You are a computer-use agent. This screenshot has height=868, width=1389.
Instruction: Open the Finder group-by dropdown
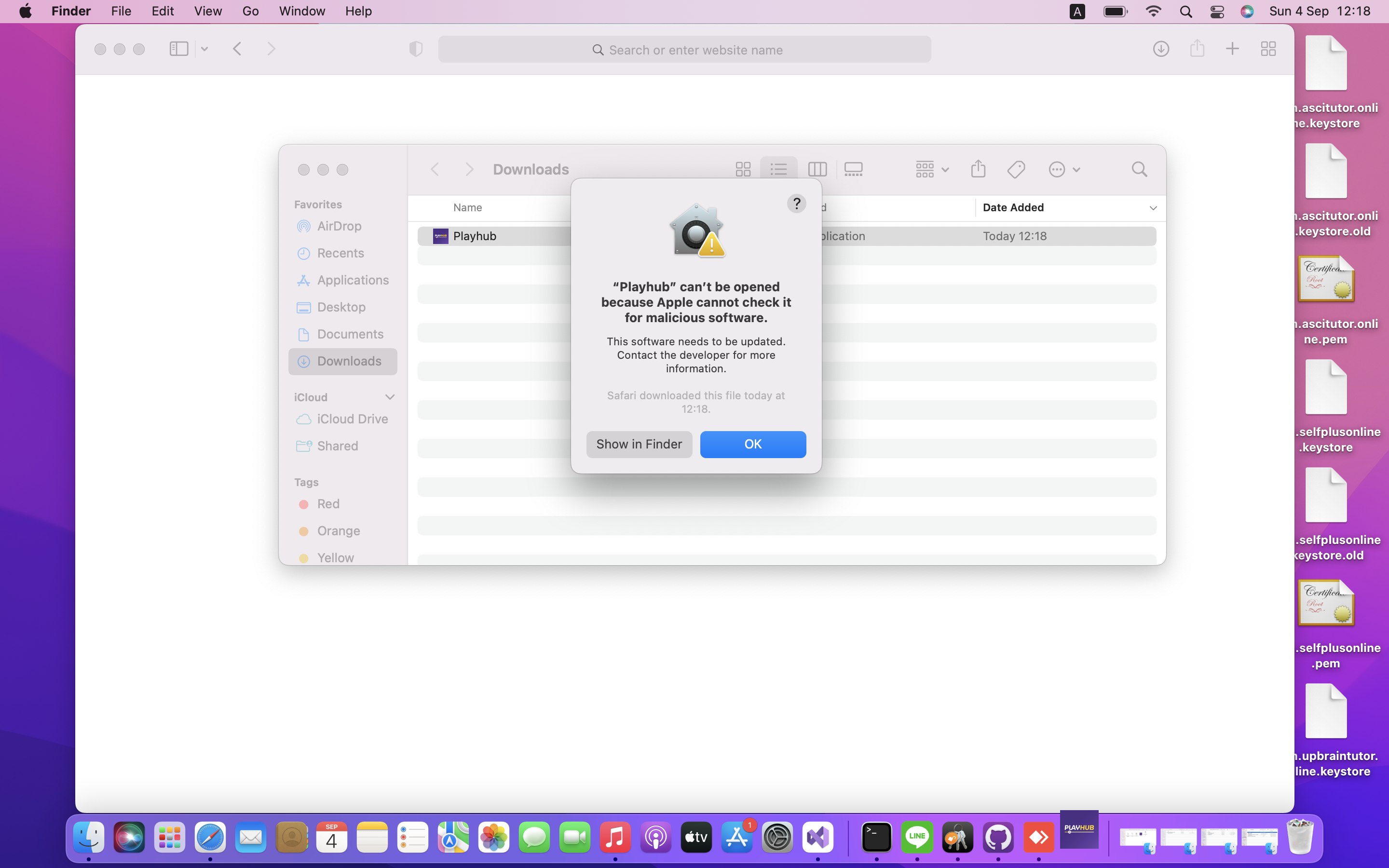pos(932,169)
